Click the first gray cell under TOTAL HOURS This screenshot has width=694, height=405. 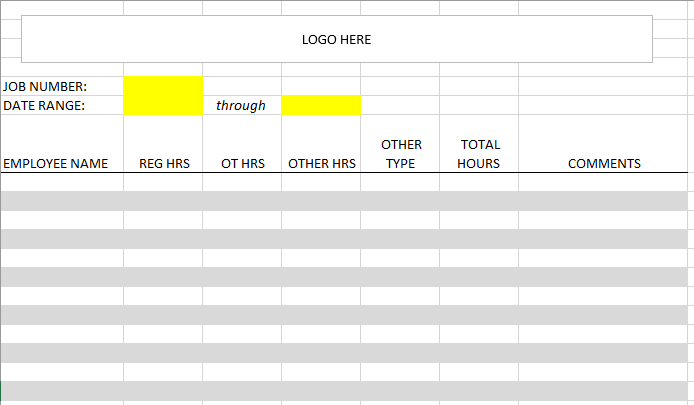pyautogui.click(x=479, y=200)
